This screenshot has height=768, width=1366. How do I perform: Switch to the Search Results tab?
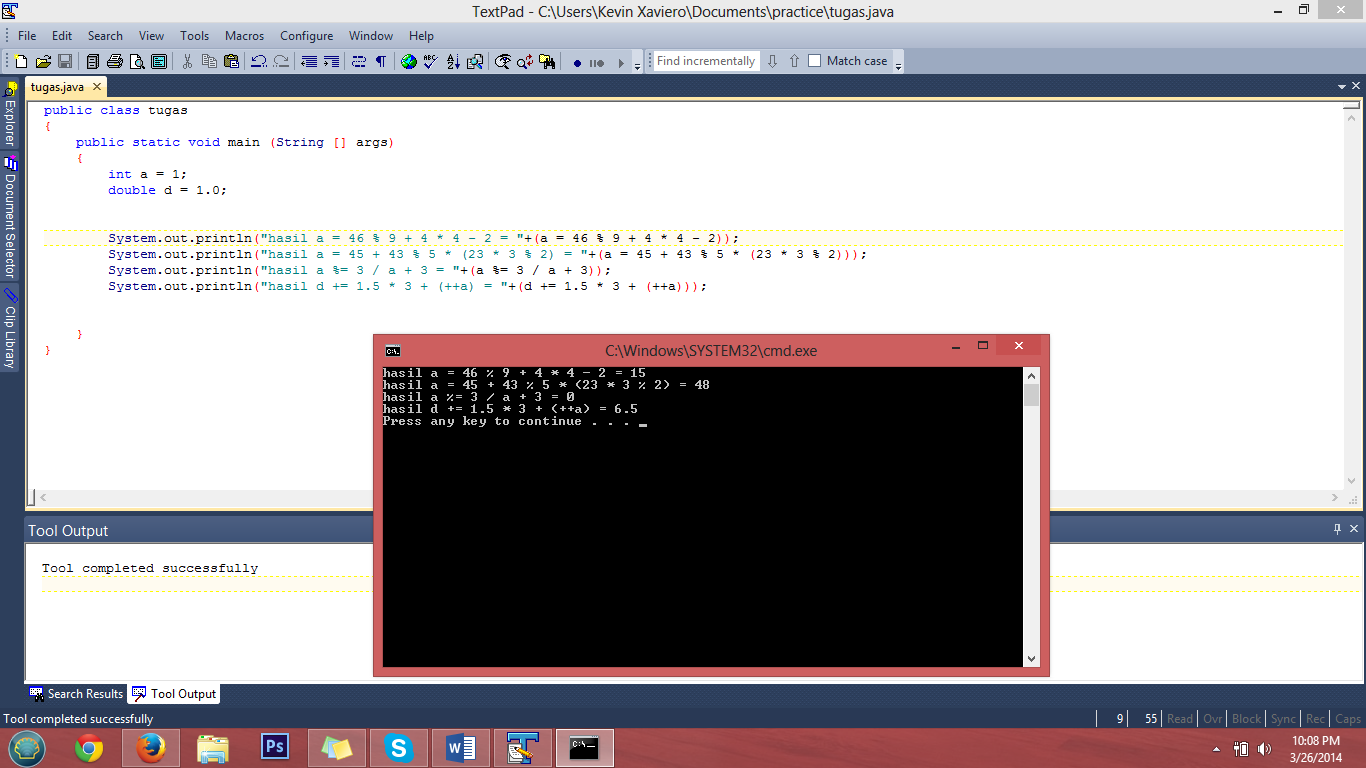coord(77,694)
